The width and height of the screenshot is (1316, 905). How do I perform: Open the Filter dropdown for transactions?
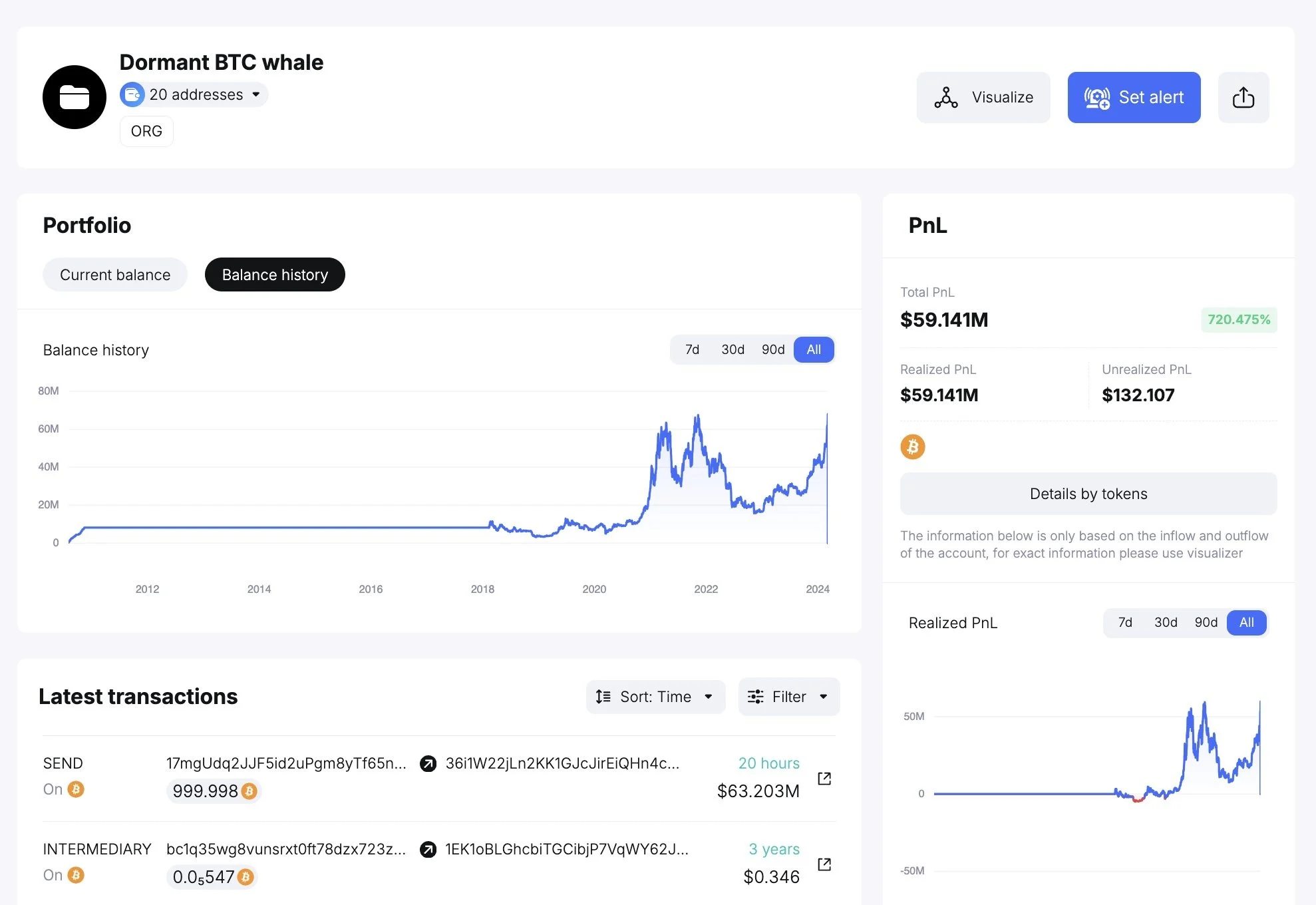click(789, 696)
